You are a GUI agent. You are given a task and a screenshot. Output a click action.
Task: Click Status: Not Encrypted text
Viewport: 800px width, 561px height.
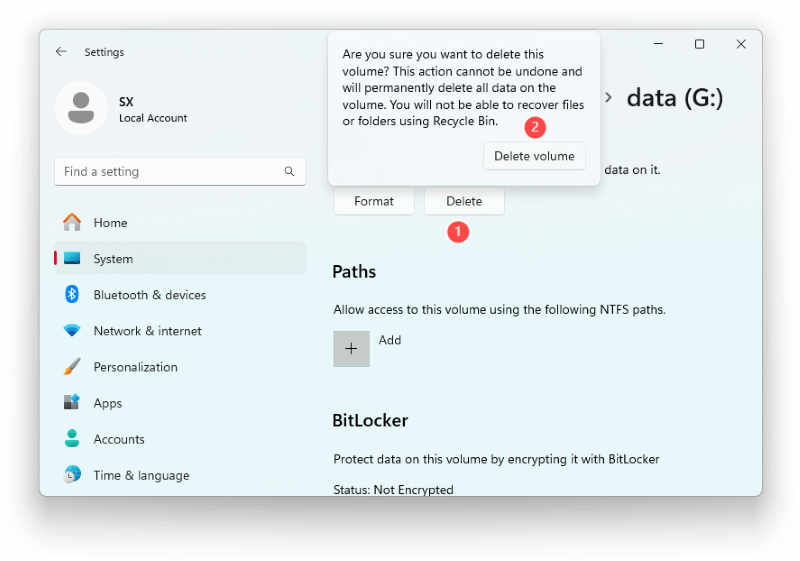pos(393,490)
